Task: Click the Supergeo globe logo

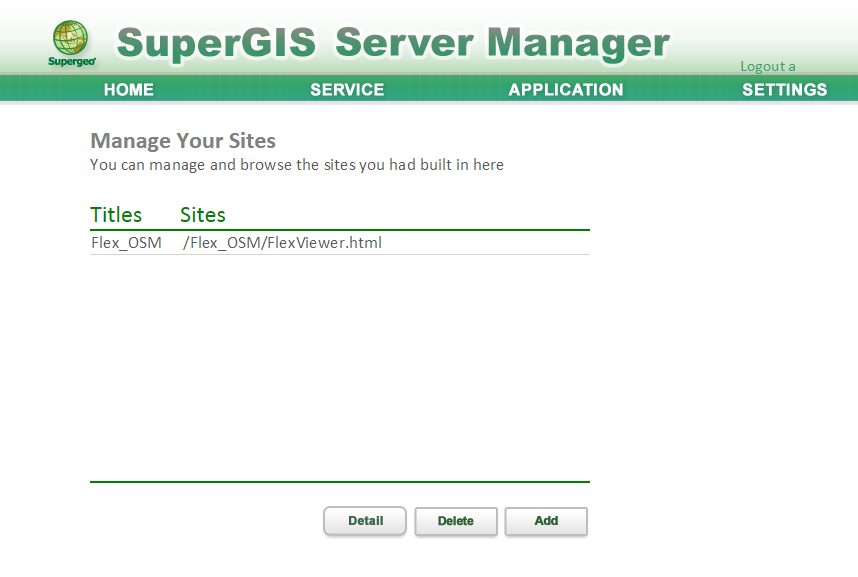Action: tap(71, 43)
